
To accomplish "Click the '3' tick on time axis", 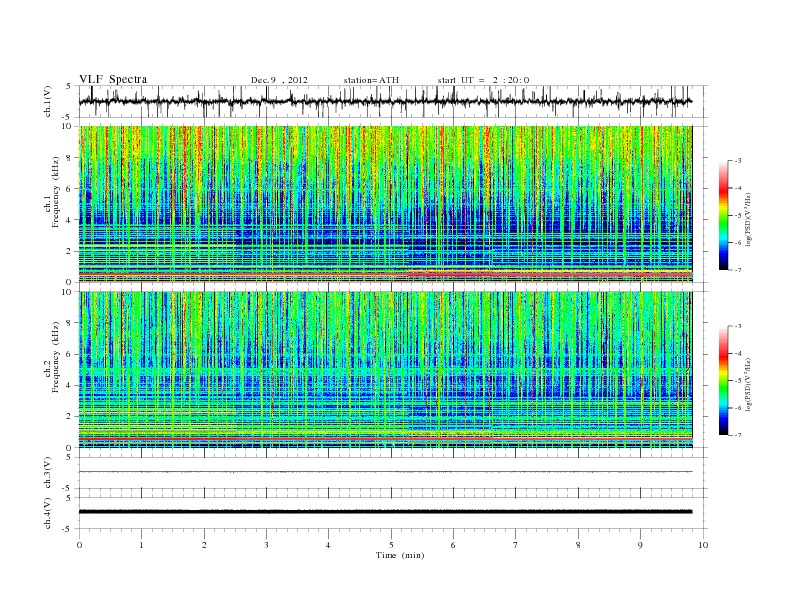I will click(x=266, y=545).
